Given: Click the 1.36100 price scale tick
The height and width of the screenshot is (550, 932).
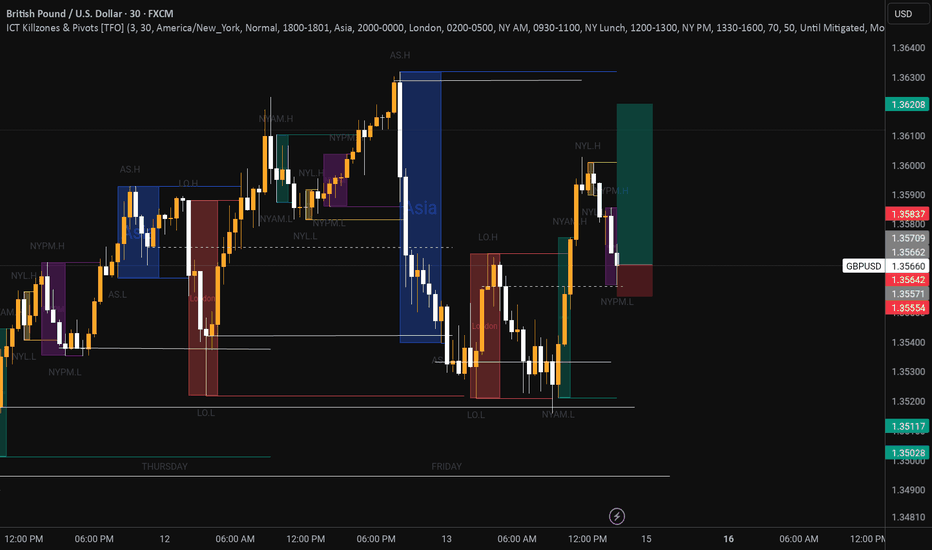Looking at the screenshot, I should point(908,136).
